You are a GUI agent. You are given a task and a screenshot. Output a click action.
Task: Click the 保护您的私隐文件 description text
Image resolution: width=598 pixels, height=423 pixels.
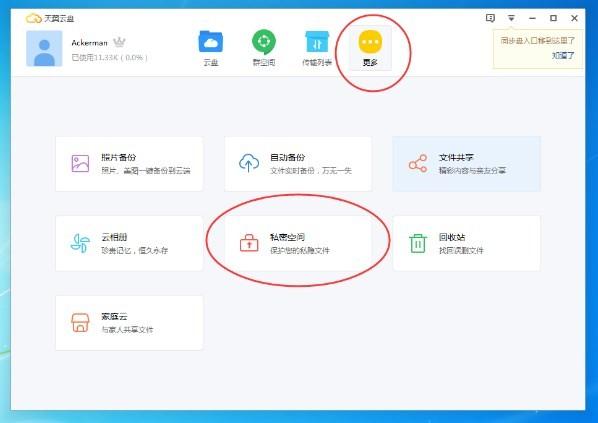click(300, 251)
